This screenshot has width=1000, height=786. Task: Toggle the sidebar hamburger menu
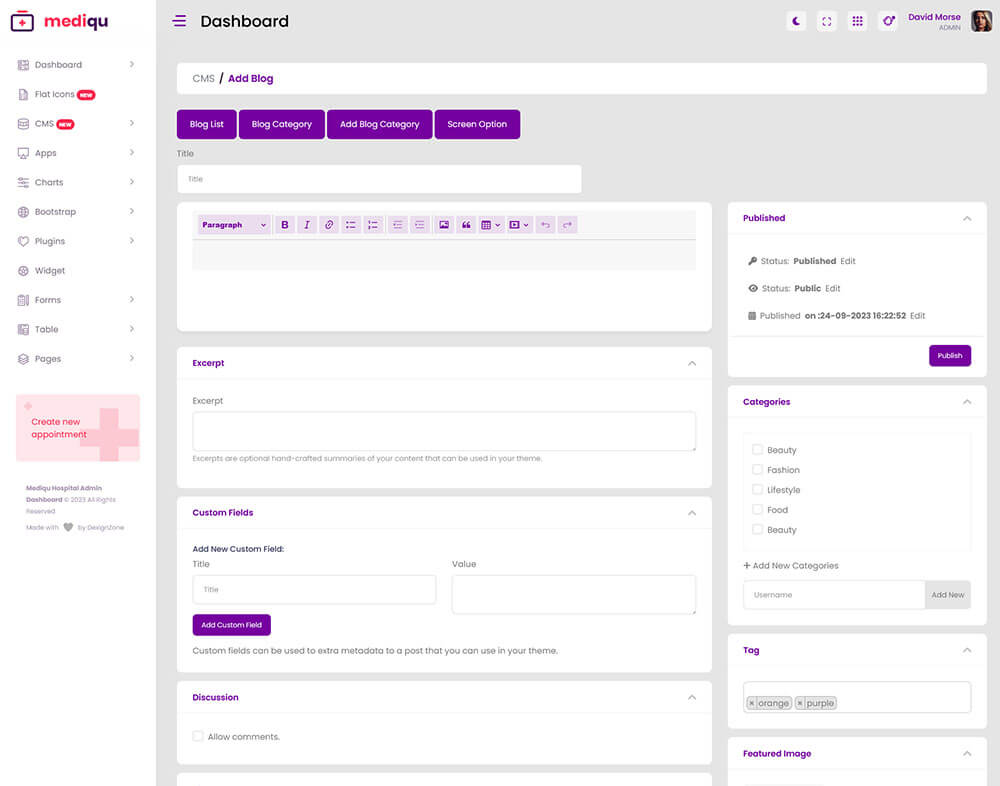179,21
